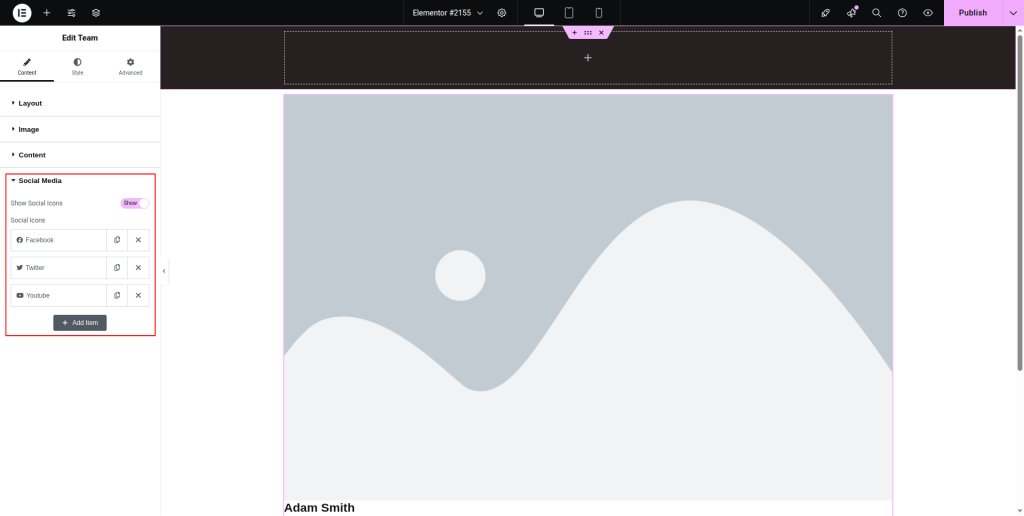Add container via section handle plus

point(575,33)
